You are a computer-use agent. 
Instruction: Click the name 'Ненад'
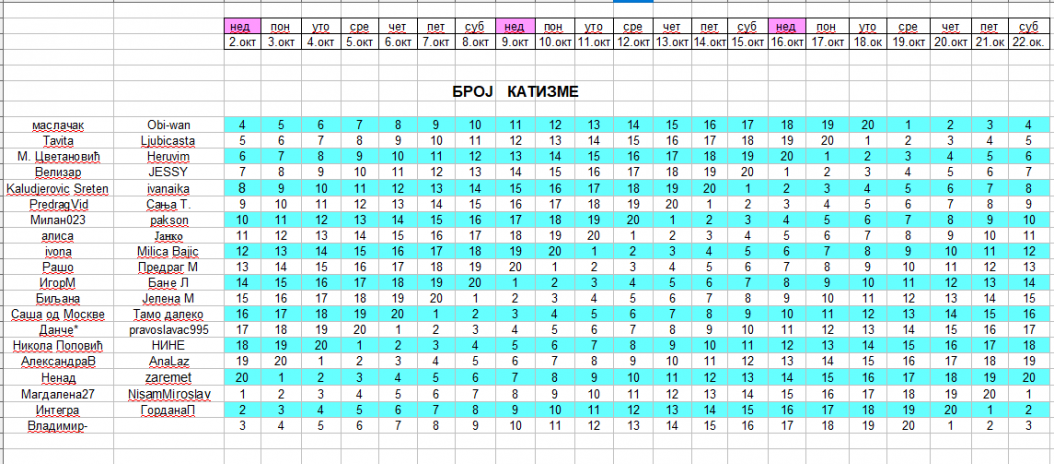[56, 377]
